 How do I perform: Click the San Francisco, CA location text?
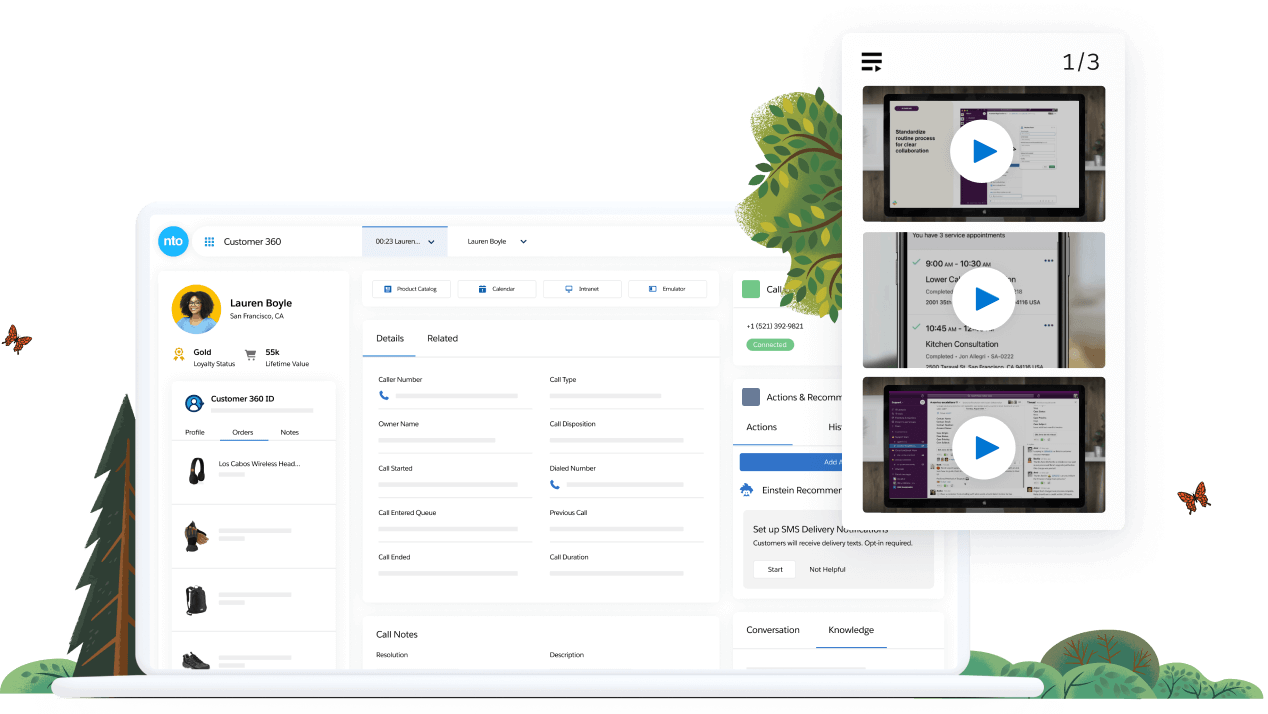coord(257,316)
